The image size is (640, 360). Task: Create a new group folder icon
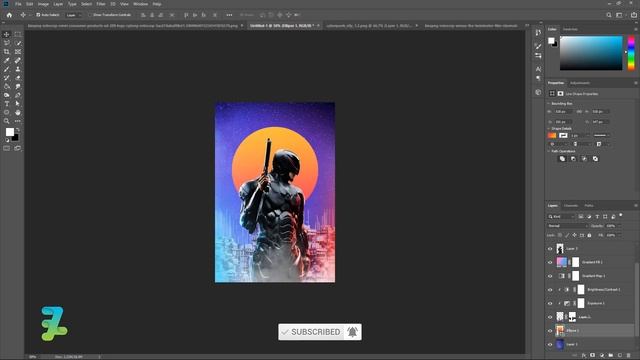point(611,356)
